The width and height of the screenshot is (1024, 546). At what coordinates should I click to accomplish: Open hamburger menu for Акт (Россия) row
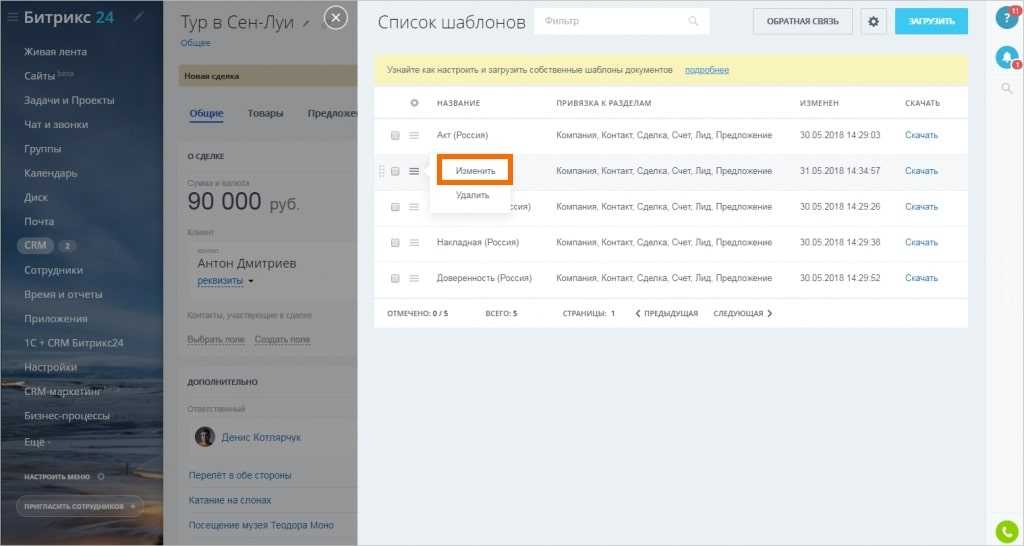click(x=414, y=135)
